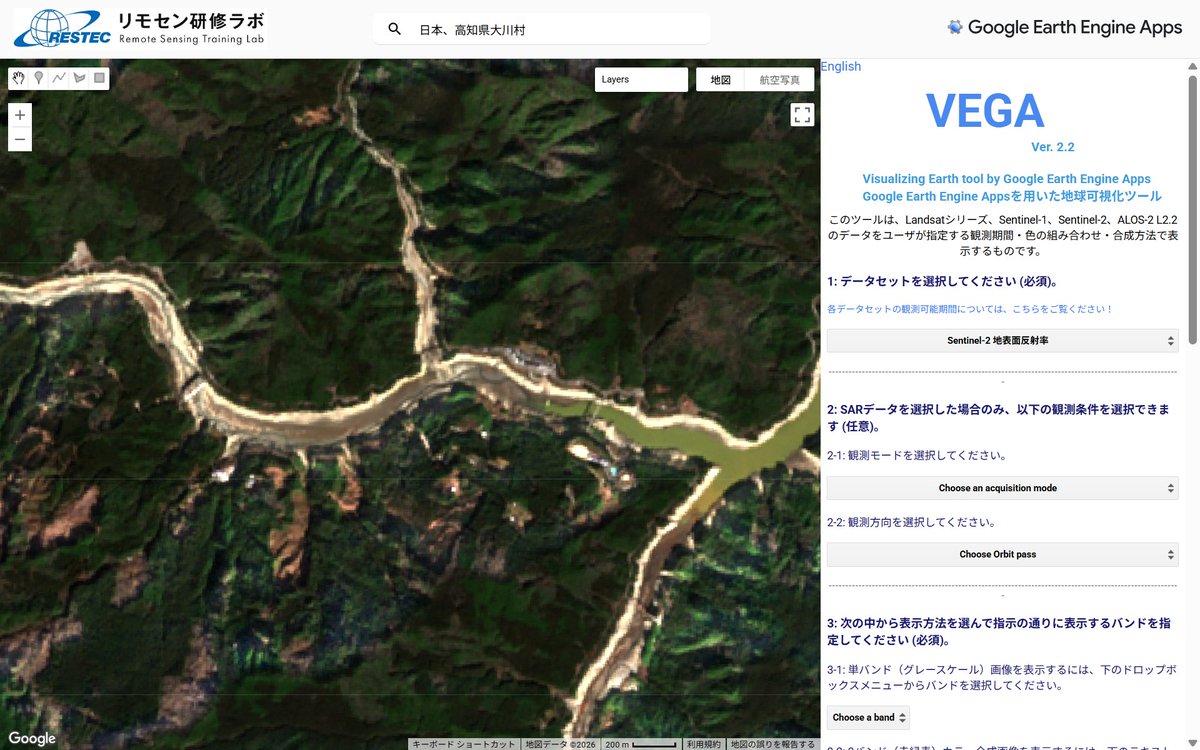This screenshot has height=750, width=1200.
Task: Switch to 航空写真 satellite view
Action: 780,79
